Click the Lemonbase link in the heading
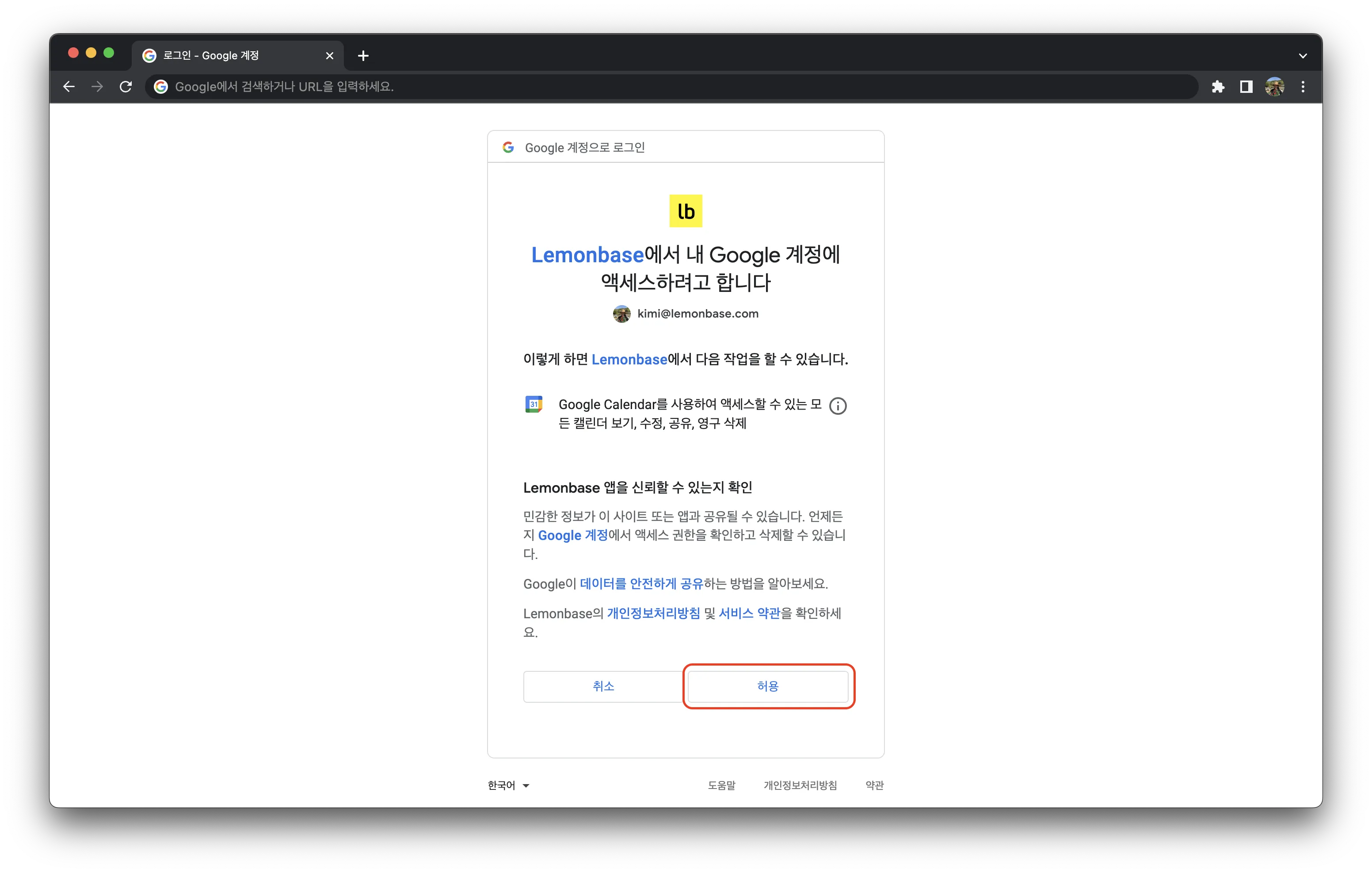1372x873 pixels. 587,255
